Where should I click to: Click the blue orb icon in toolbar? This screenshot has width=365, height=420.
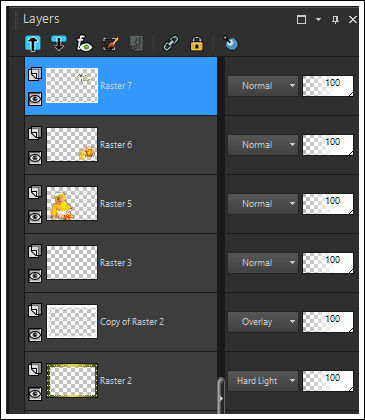click(x=231, y=43)
